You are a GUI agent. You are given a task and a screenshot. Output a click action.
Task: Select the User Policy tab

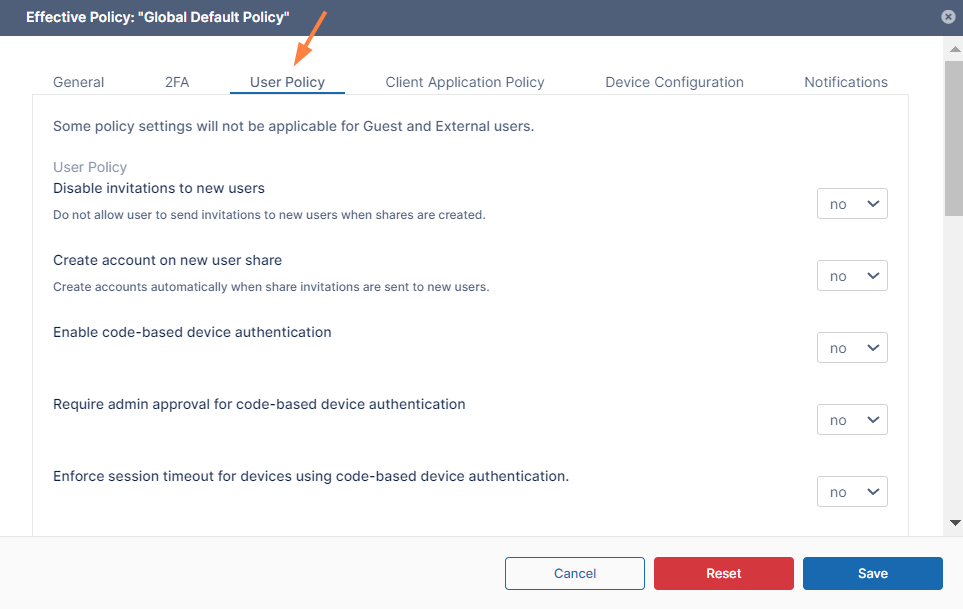(x=287, y=82)
